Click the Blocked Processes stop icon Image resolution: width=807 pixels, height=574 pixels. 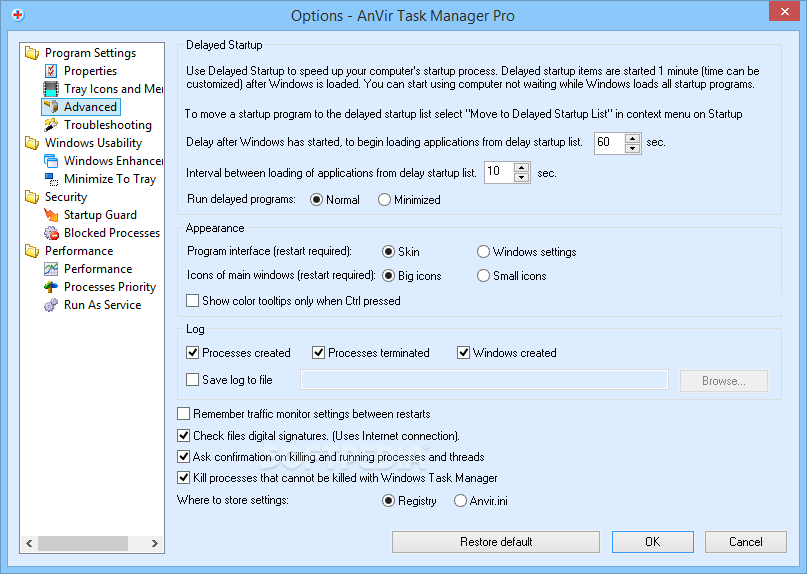point(51,233)
